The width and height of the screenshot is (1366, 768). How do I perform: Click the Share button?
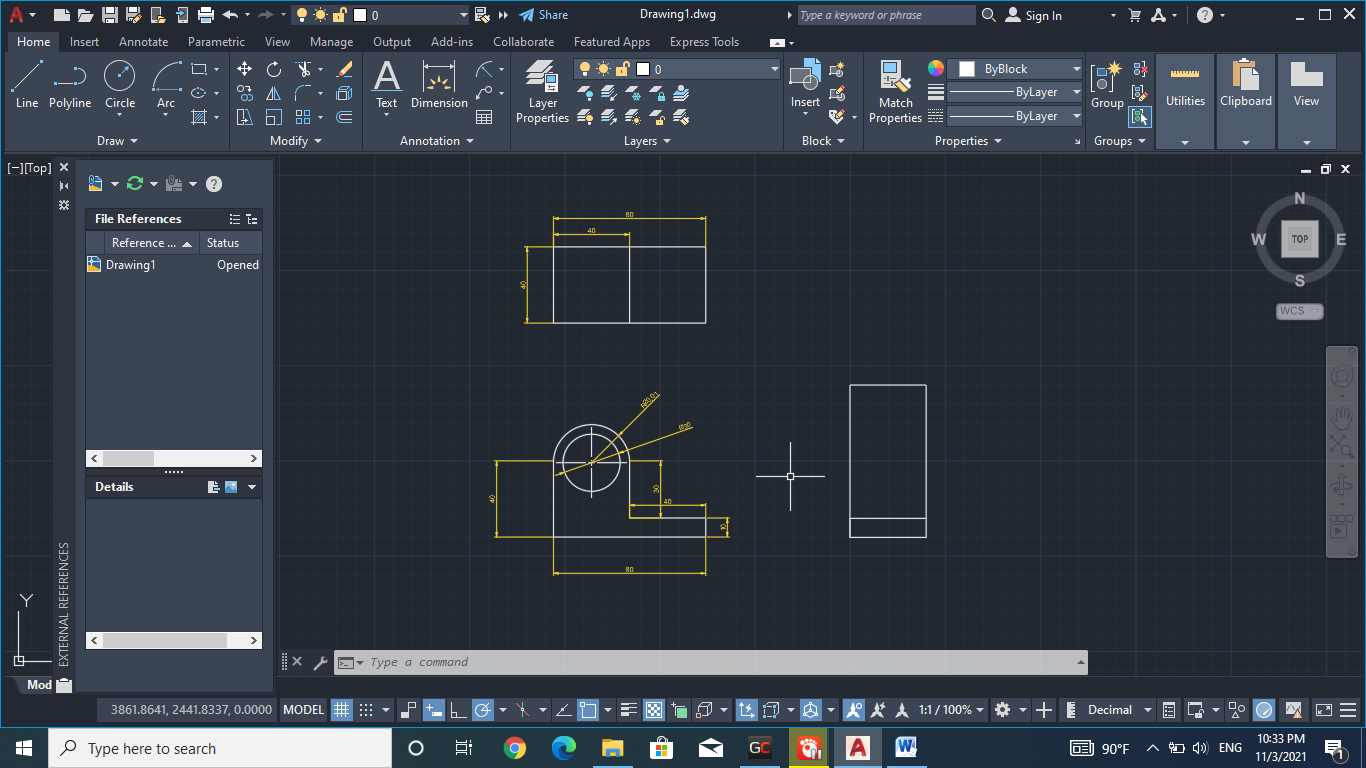(x=543, y=15)
